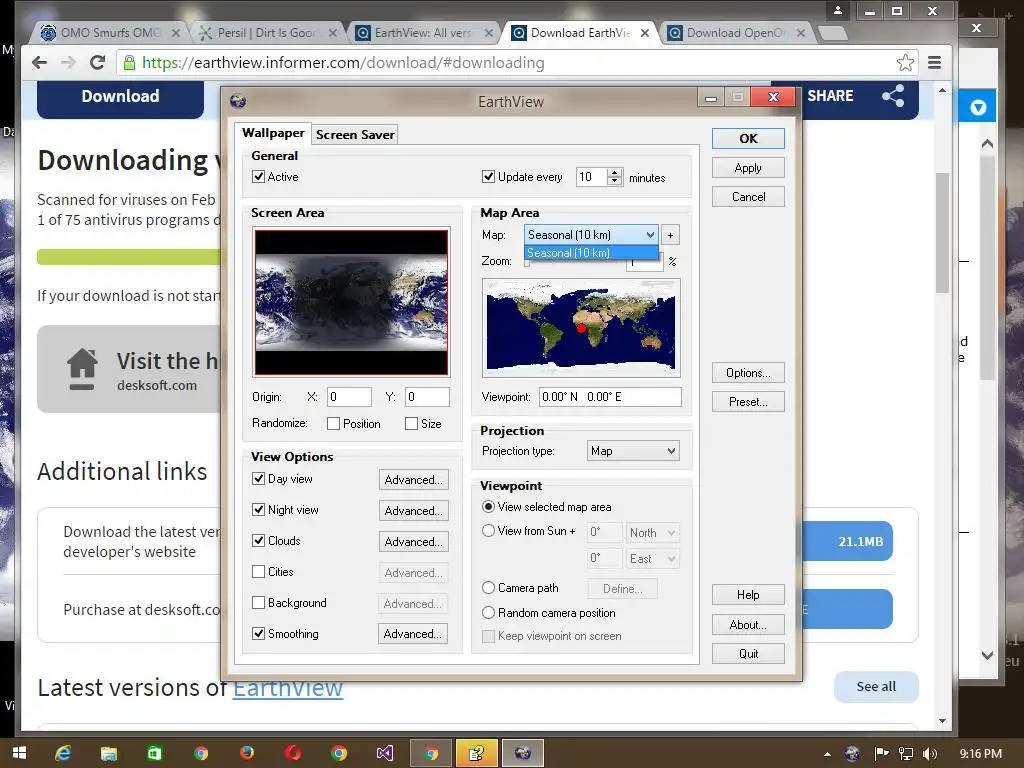The width and height of the screenshot is (1024, 768).
Task: Open the green Store taskbar icon
Action: [x=154, y=753]
